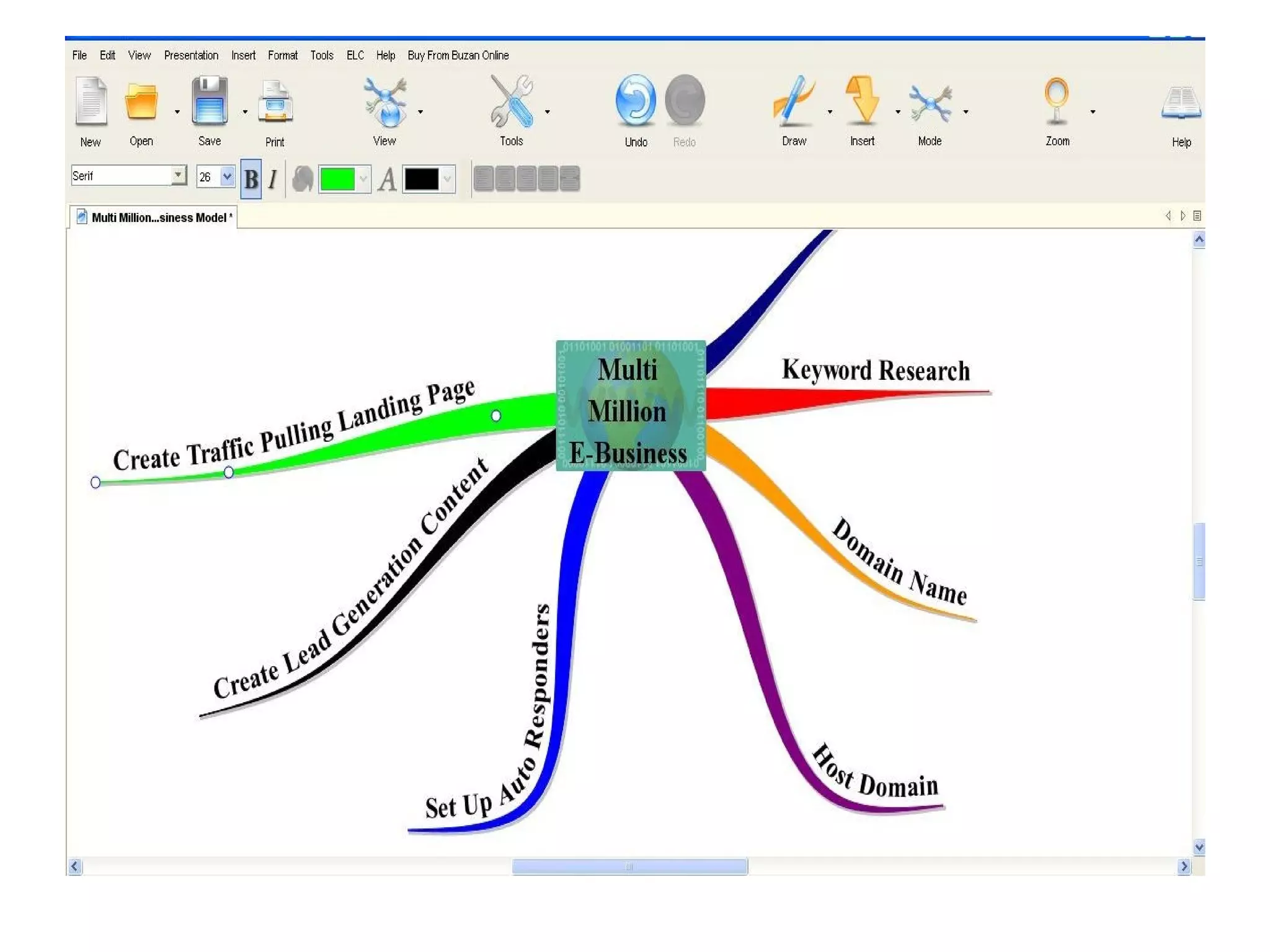Click the Insert arrow icon
The image size is (1270, 952).
pyautogui.click(x=862, y=100)
